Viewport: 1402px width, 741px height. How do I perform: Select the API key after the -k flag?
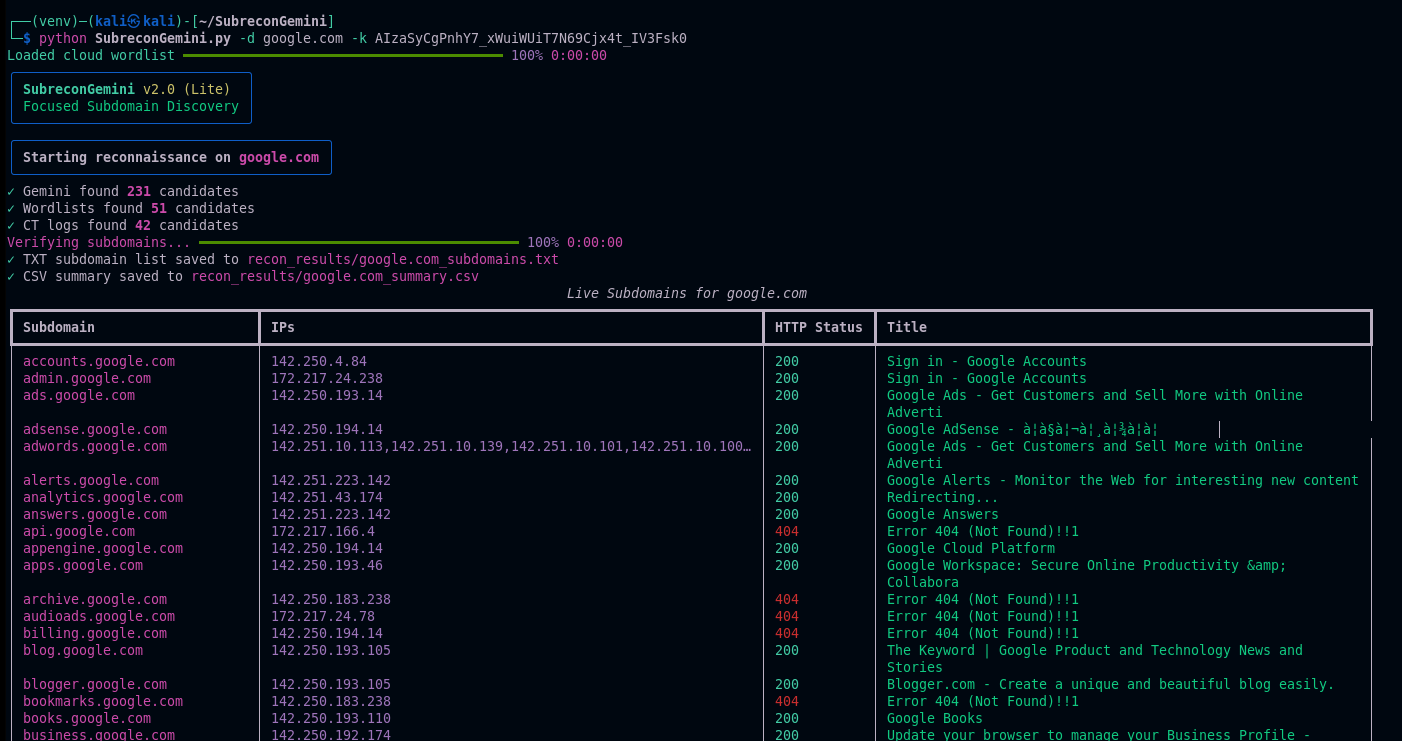point(531,38)
